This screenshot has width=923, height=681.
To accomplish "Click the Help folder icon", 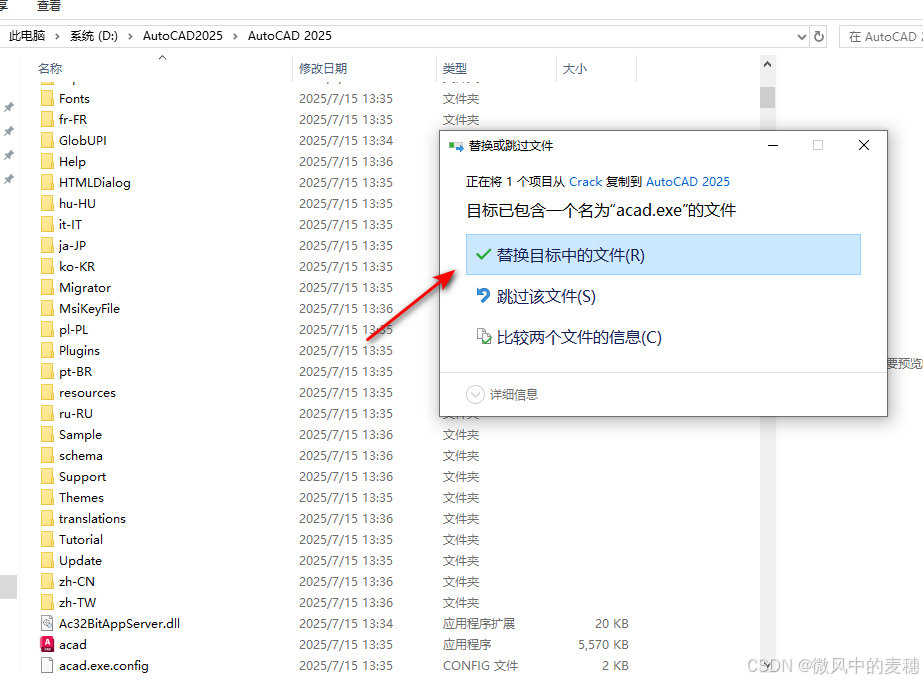I will coord(47,161).
